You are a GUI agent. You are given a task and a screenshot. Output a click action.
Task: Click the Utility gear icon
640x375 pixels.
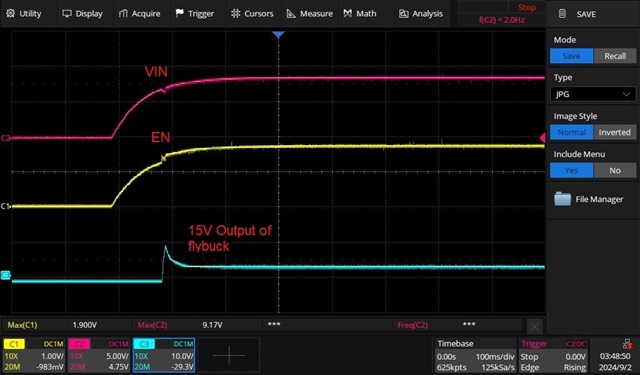click(11, 13)
